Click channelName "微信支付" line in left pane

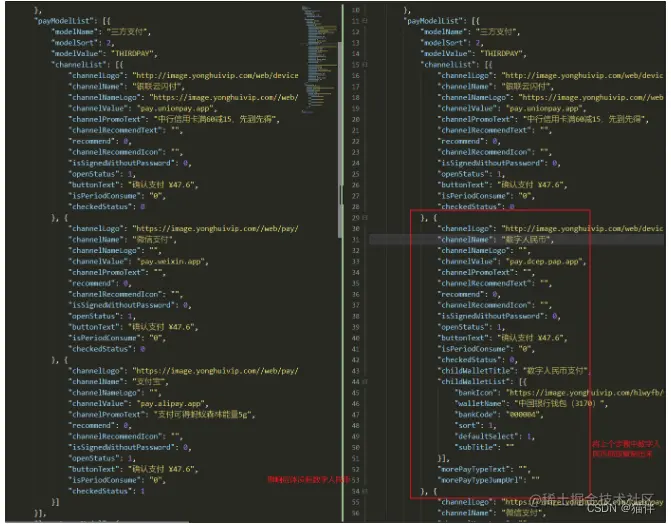(x=122, y=239)
